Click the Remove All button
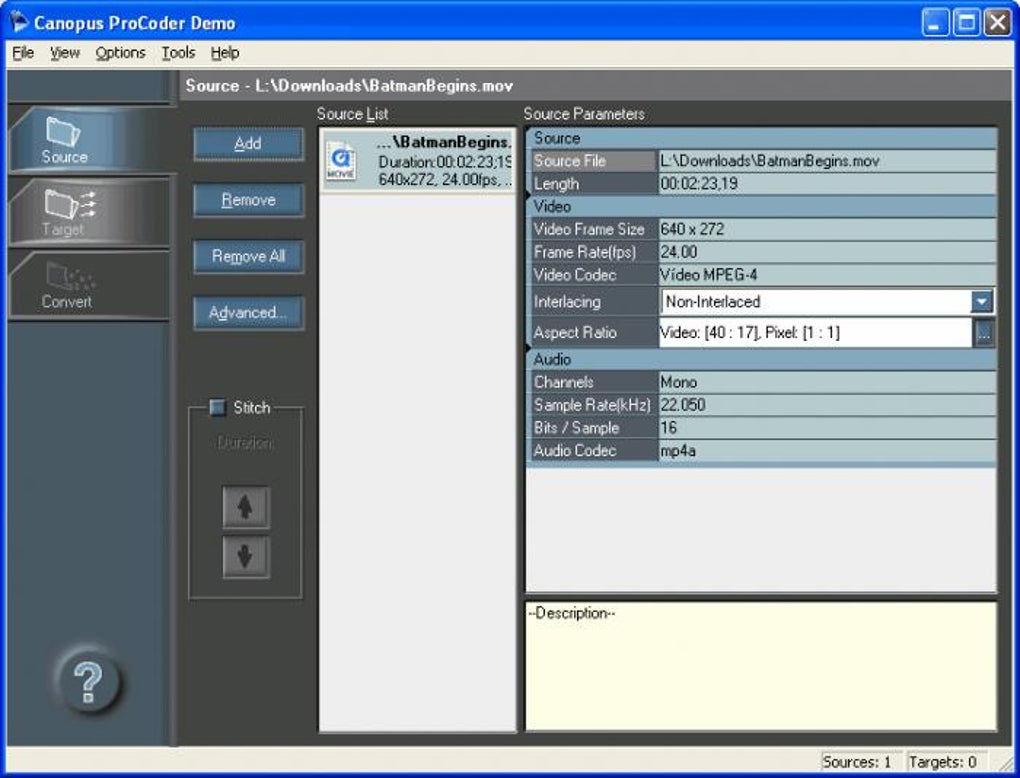 coord(248,256)
